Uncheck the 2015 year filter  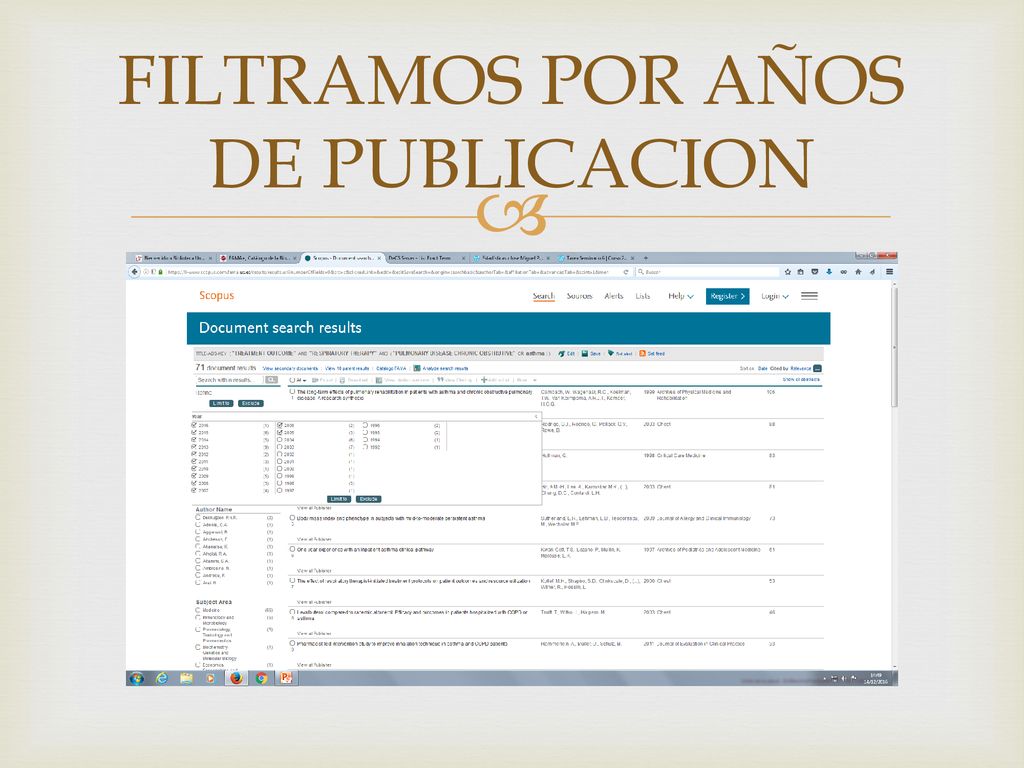pyautogui.click(x=194, y=432)
